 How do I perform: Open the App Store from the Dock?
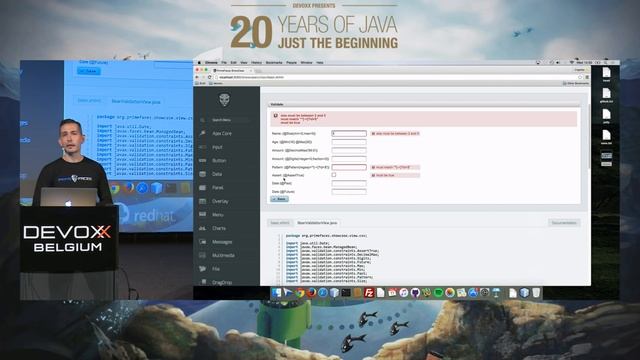click(x=473, y=293)
